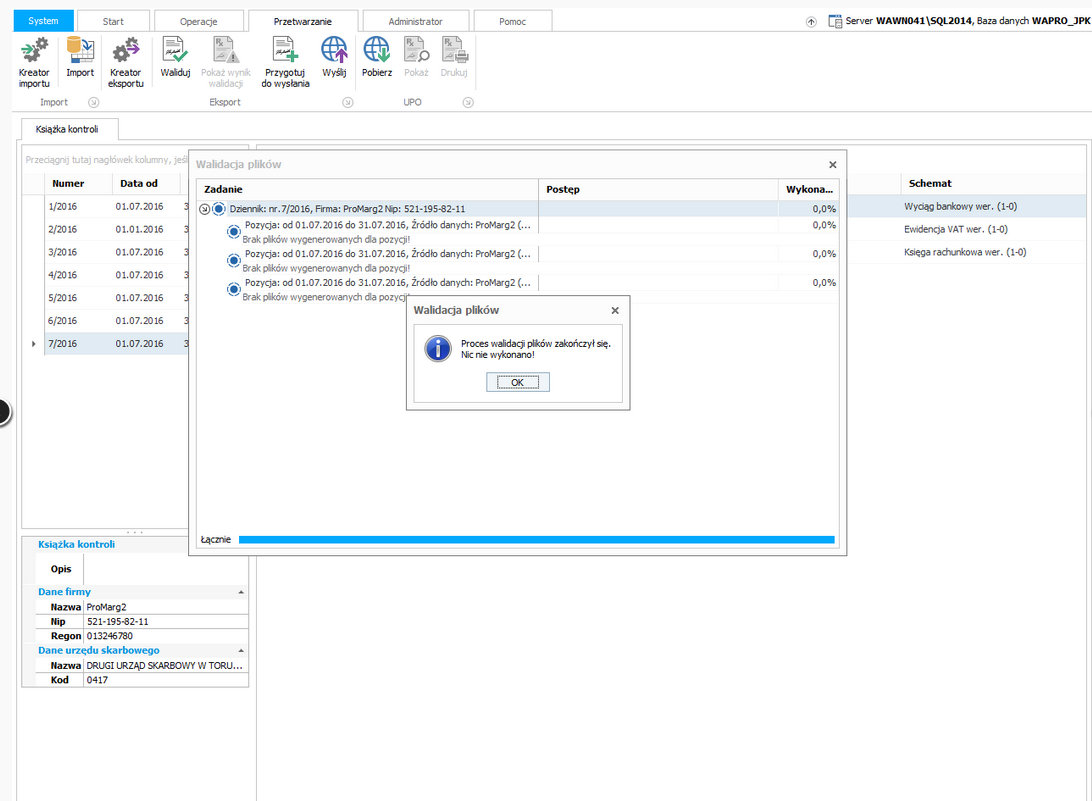Close the large Walidacja plików window
The height and width of the screenshot is (801, 1092).
click(x=832, y=165)
